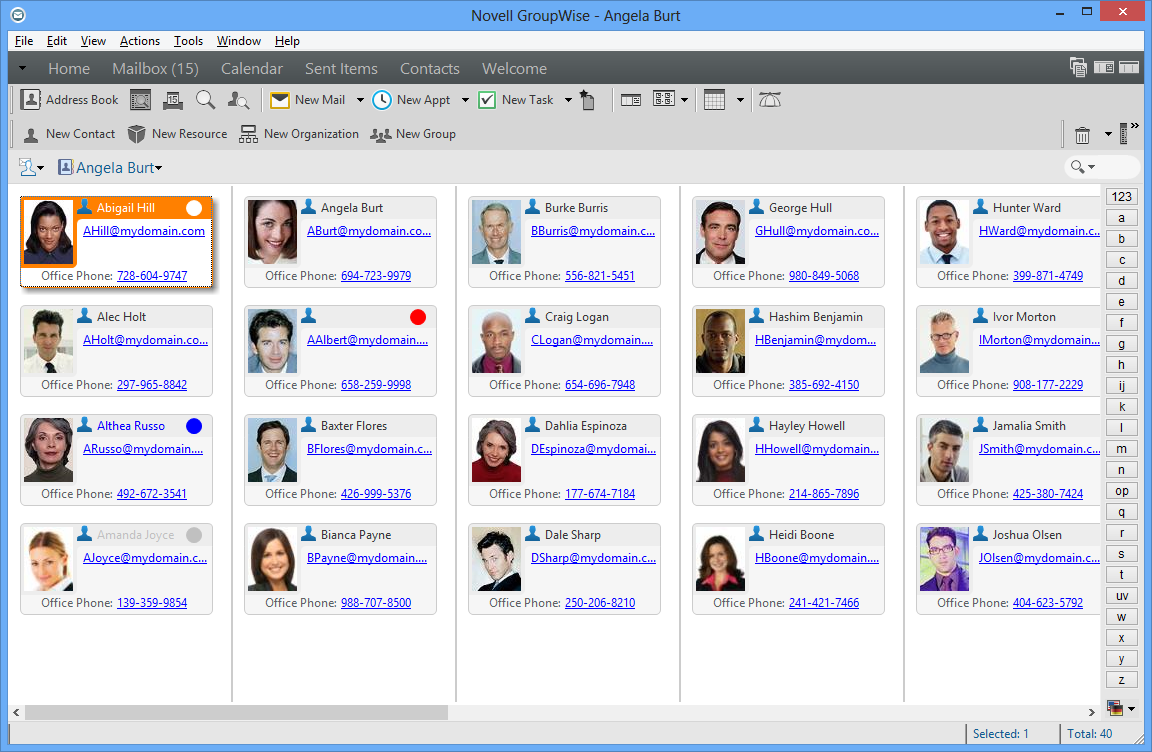Open the File menu
1152x752 pixels.
pos(24,41)
